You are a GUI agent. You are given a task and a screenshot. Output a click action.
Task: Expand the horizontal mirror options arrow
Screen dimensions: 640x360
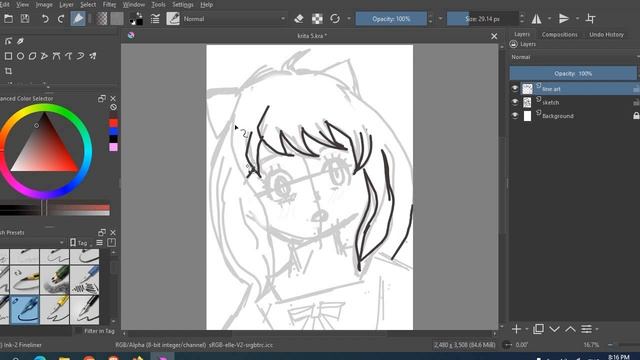[549, 19]
